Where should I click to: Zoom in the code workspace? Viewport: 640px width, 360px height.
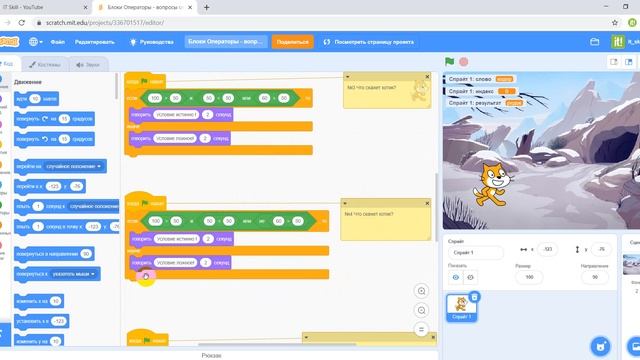pyautogui.click(x=421, y=291)
